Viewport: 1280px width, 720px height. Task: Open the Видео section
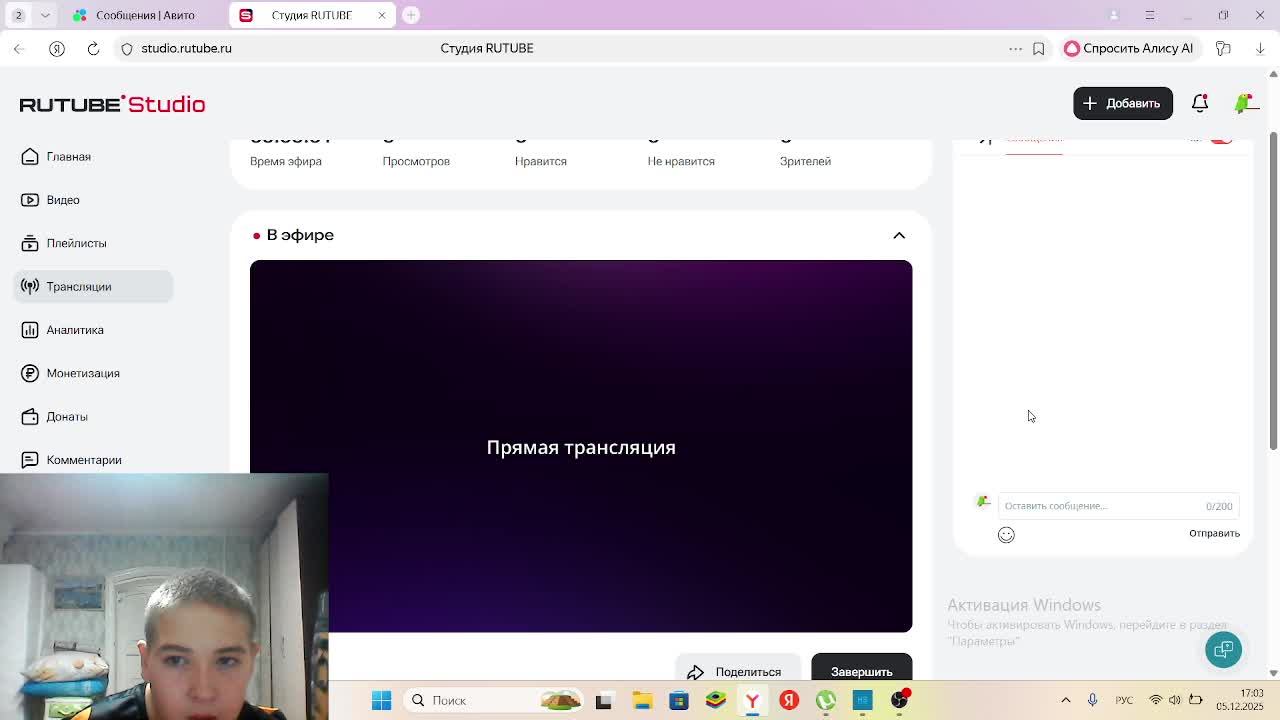click(x=63, y=200)
